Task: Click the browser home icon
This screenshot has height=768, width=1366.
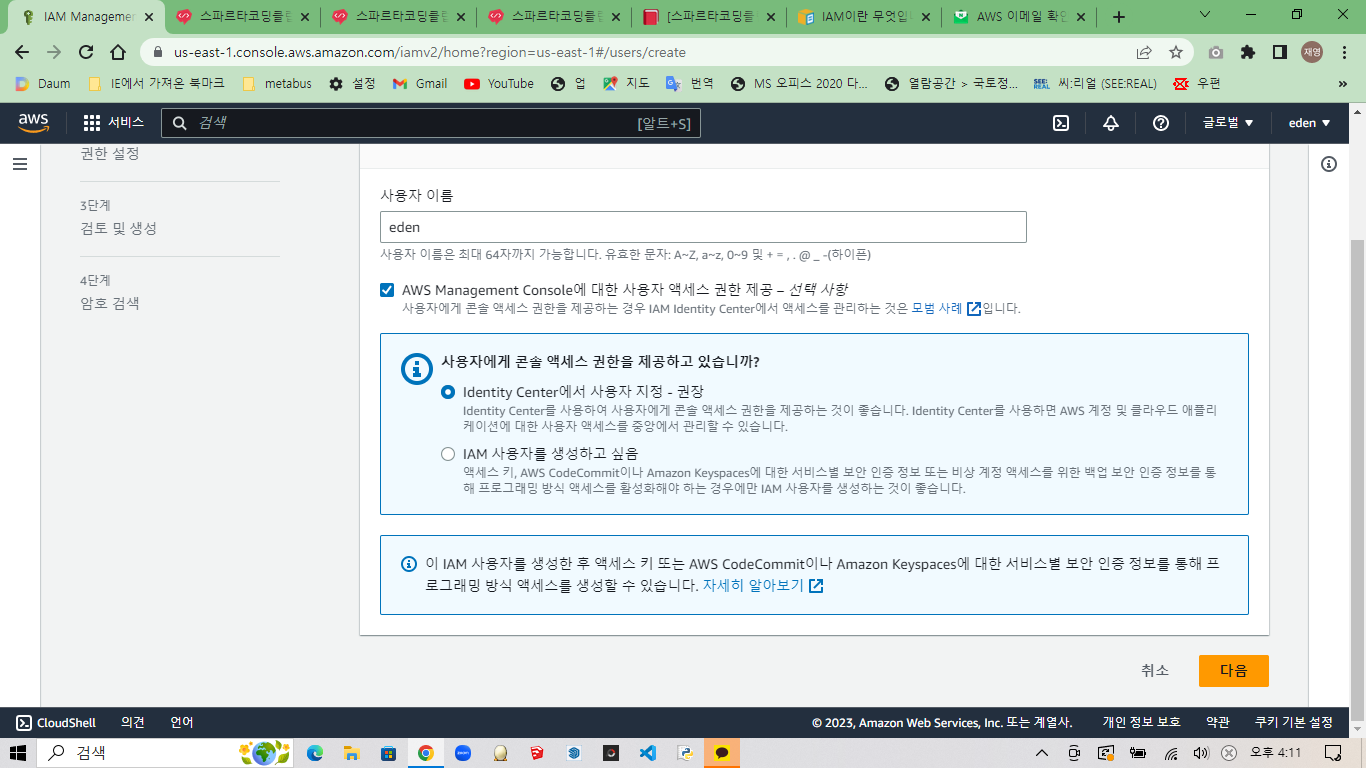Action: click(118, 52)
